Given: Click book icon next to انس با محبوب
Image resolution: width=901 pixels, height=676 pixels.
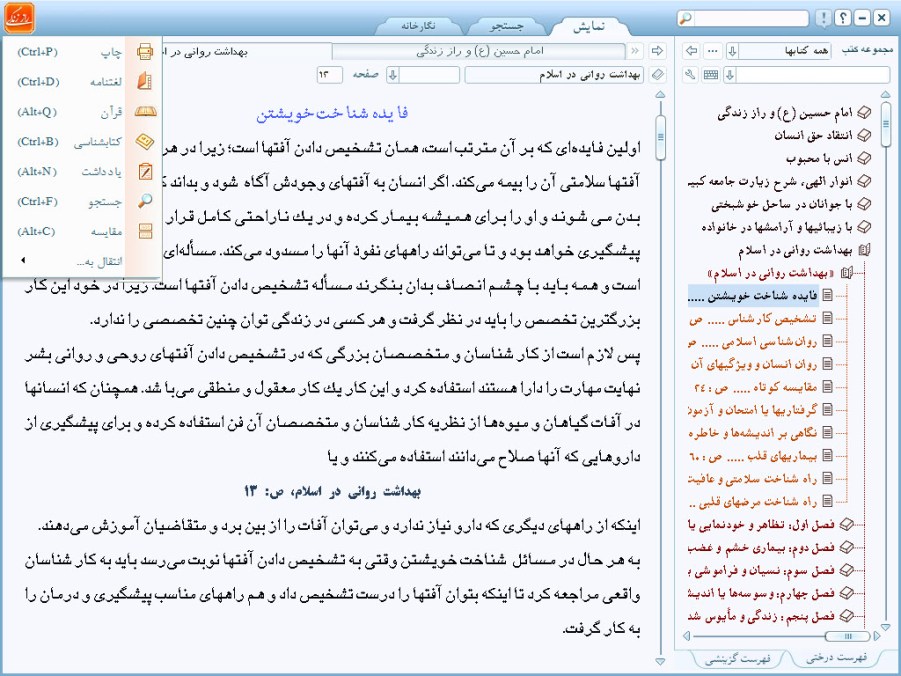Looking at the screenshot, I should coord(864,158).
